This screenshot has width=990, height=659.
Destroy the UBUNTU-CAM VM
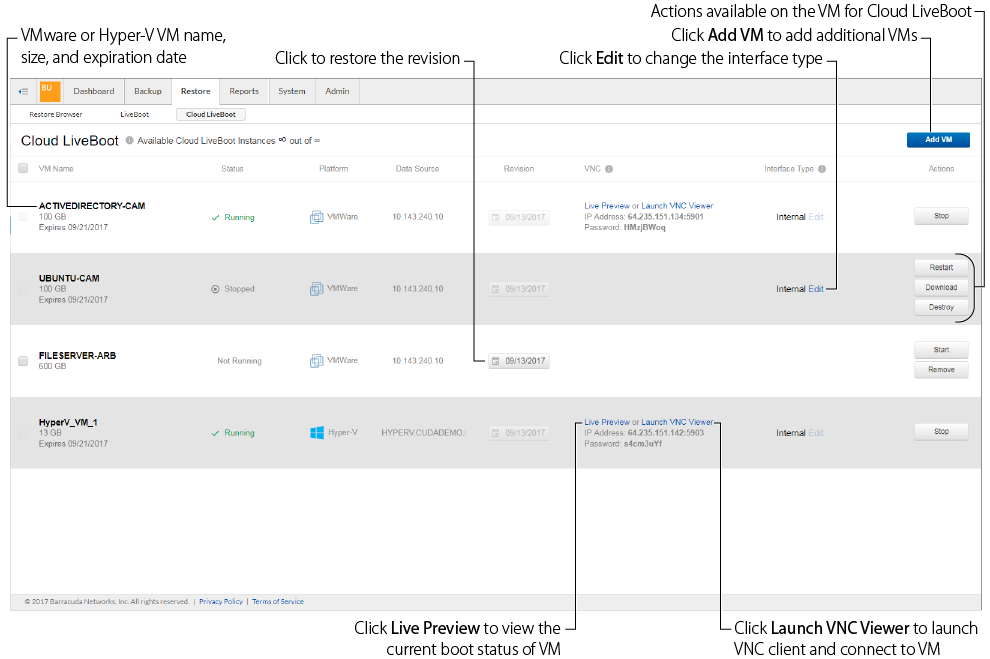pyautogui.click(x=941, y=307)
